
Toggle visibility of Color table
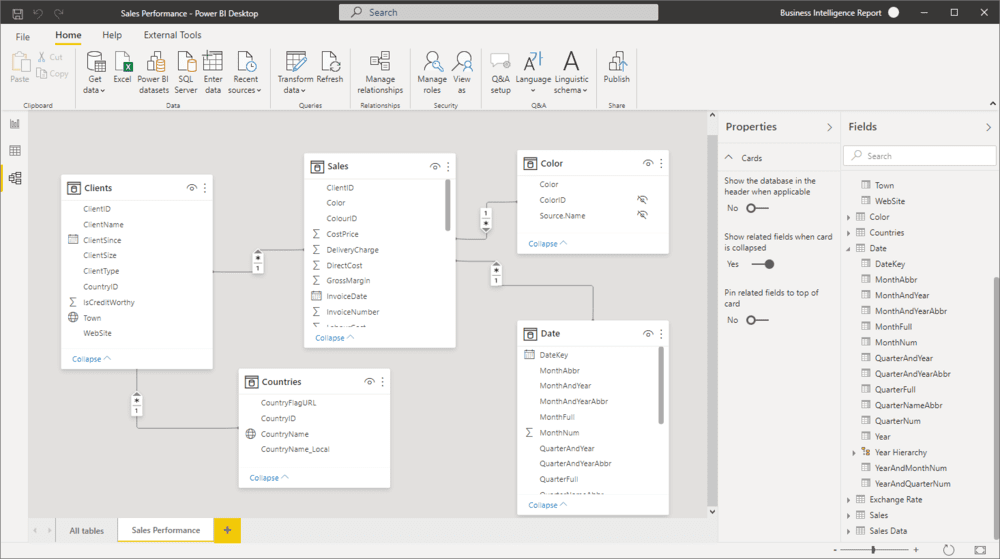pos(648,164)
